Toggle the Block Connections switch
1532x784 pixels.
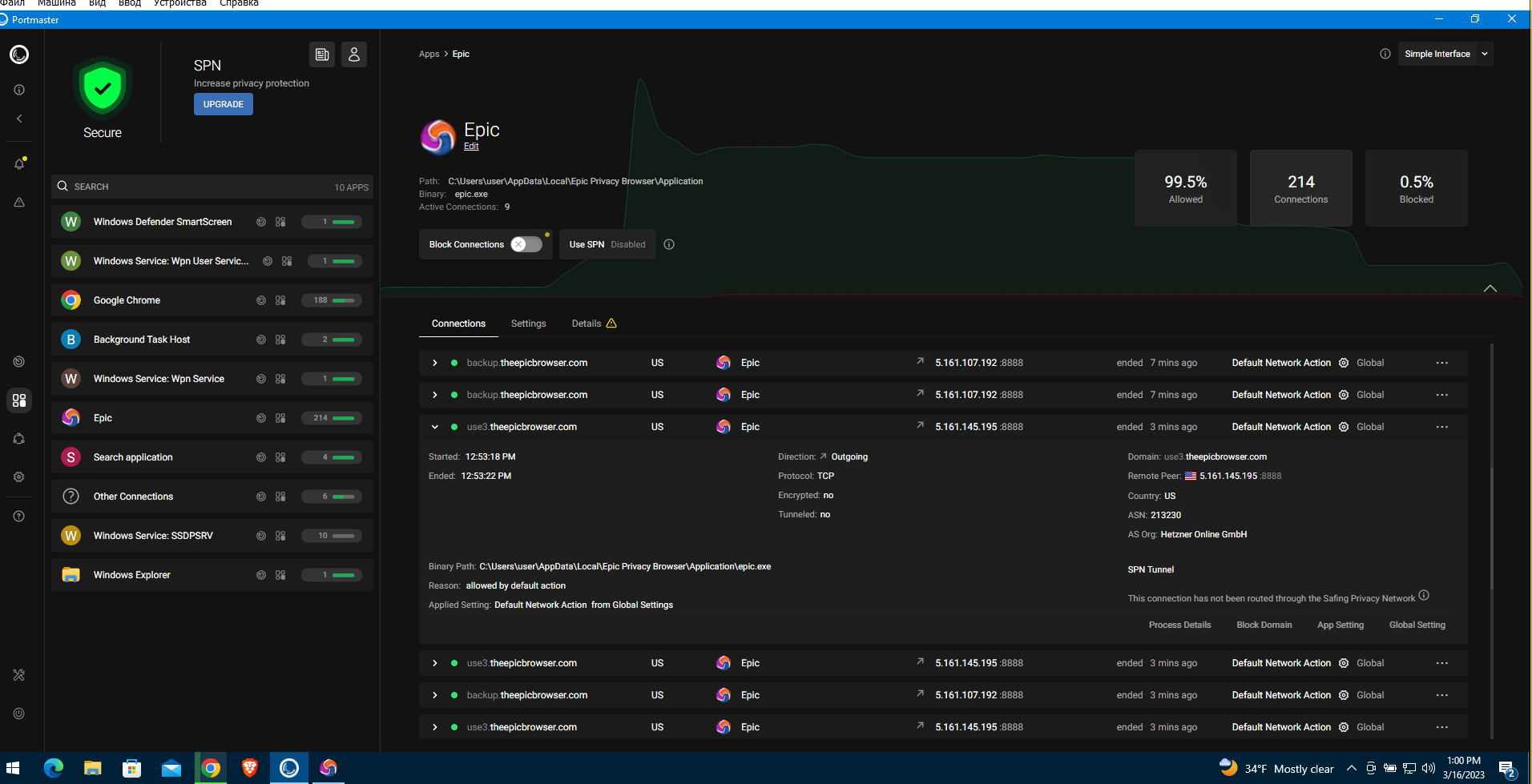click(526, 244)
